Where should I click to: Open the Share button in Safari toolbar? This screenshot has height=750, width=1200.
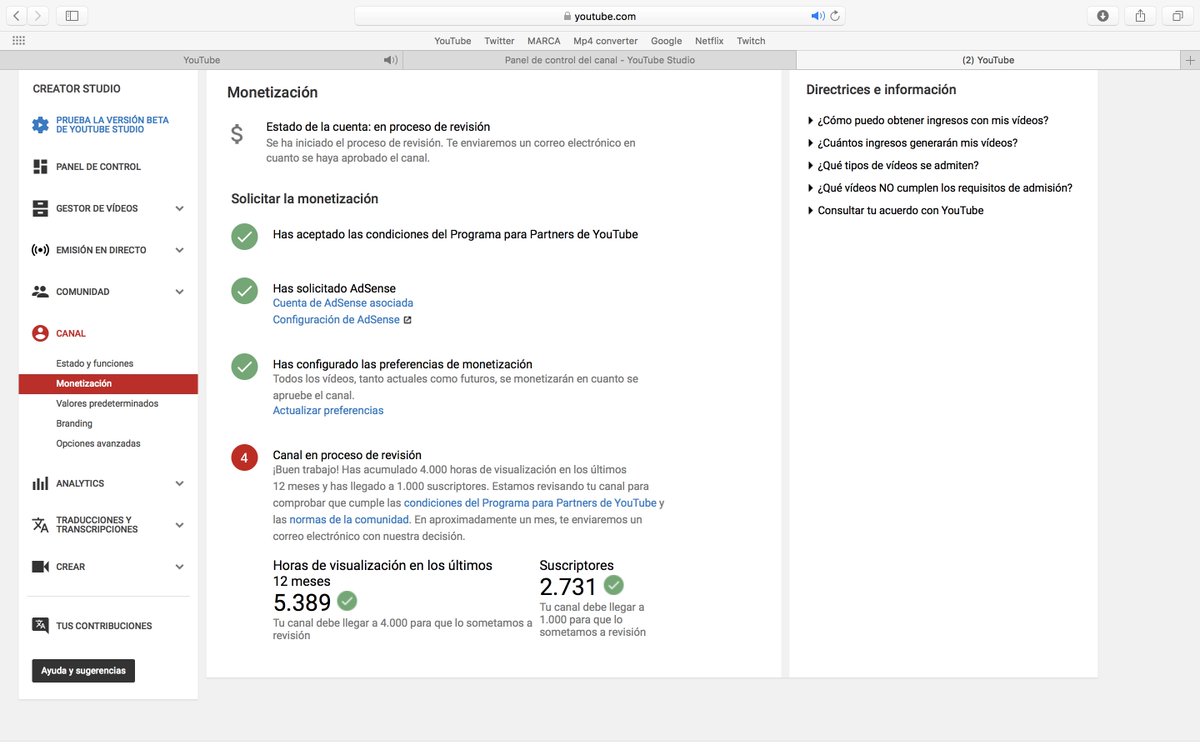(x=1140, y=16)
